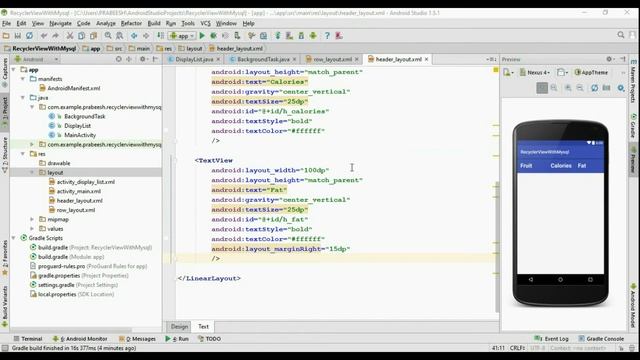640x360 pixels.
Task: Click the Make Project icon
Action: pyautogui.click(x=160, y=36)
